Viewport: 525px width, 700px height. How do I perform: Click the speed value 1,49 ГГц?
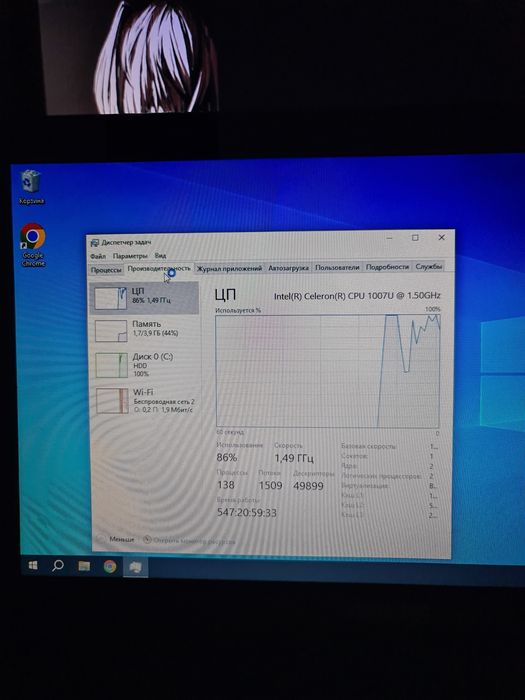294,458
